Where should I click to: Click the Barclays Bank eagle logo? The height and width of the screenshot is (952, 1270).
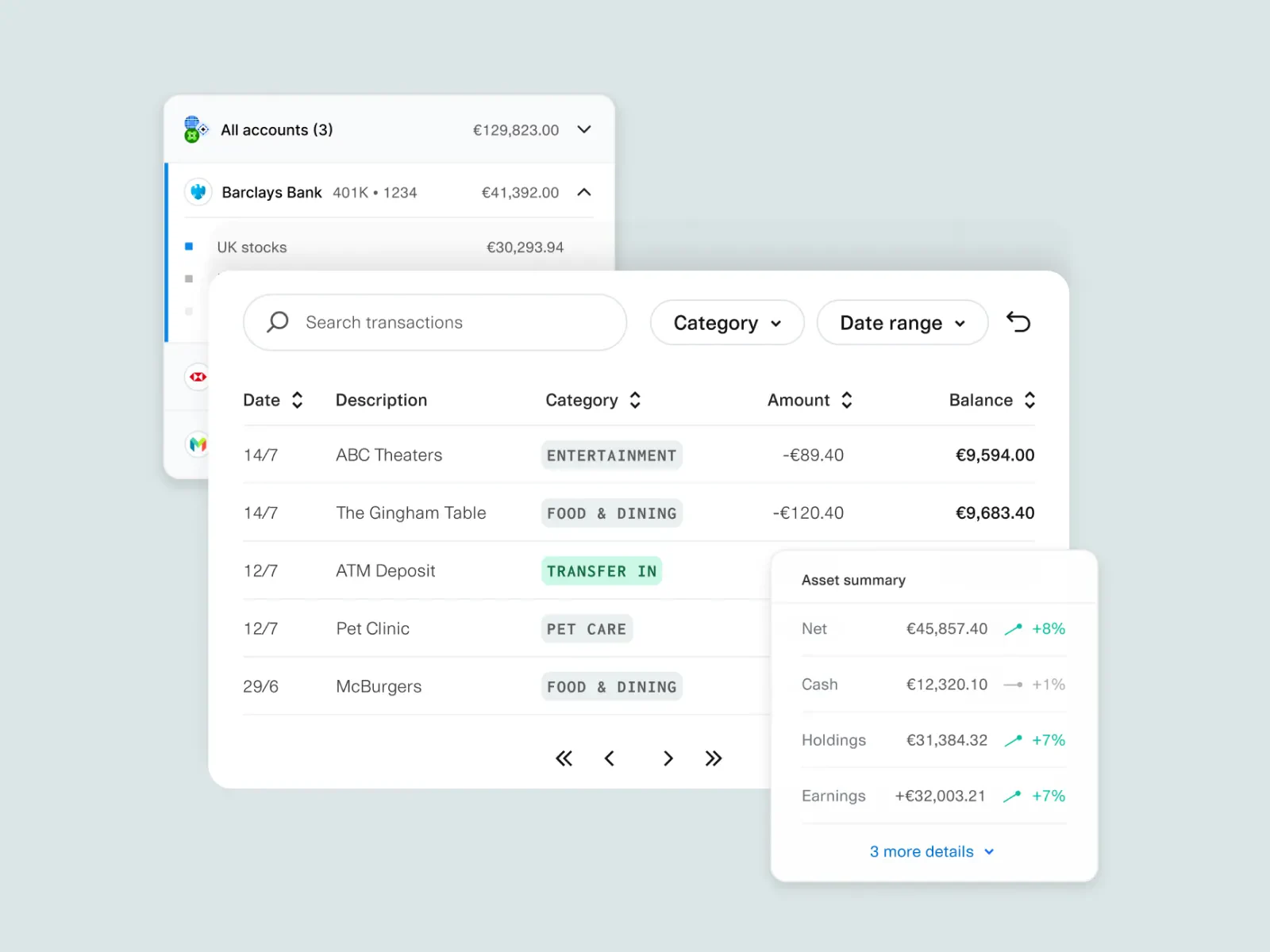point(198,192)
